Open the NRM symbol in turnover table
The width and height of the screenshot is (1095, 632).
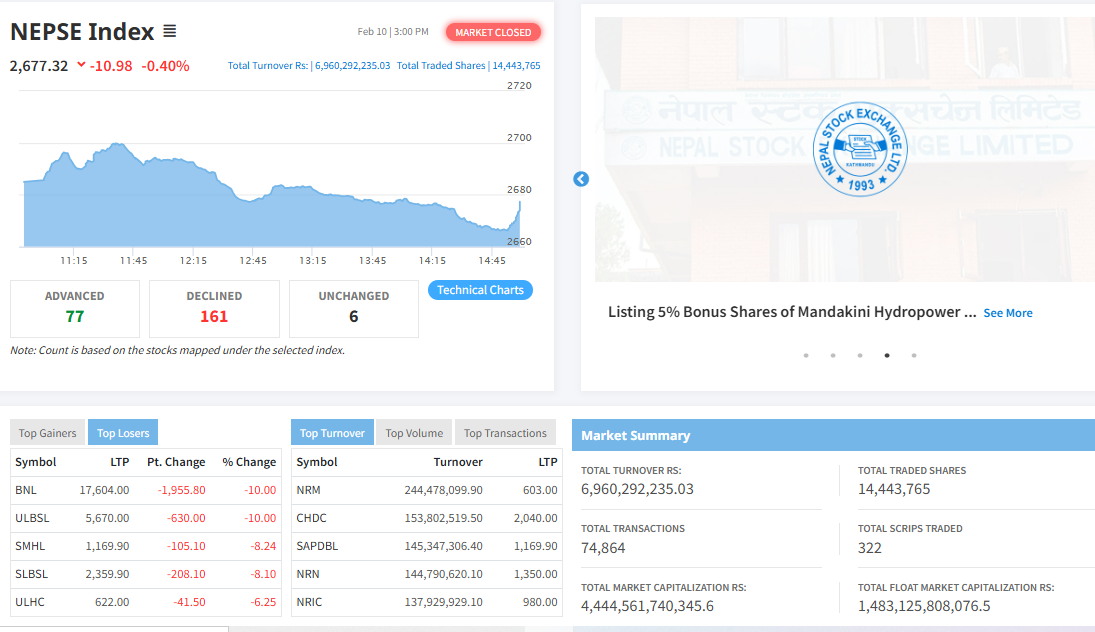(x=308, y=490)
